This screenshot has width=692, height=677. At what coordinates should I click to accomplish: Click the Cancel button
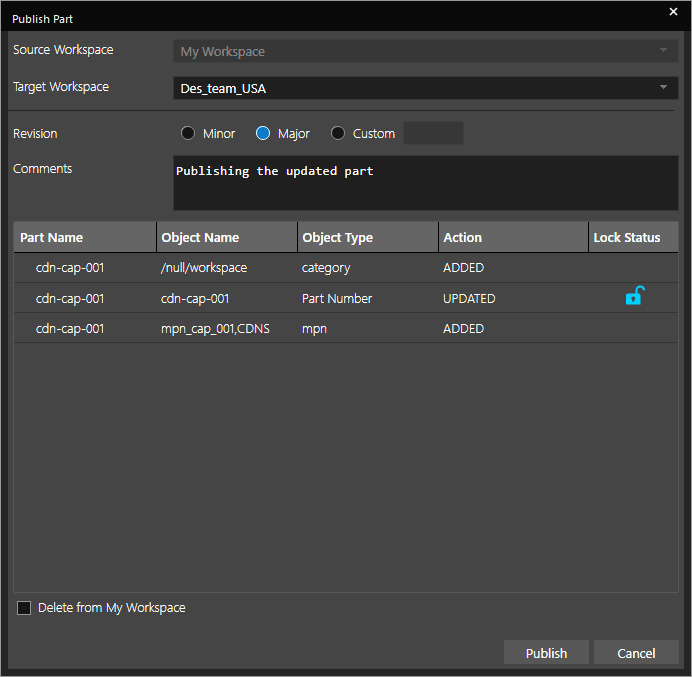click(636, 653)
